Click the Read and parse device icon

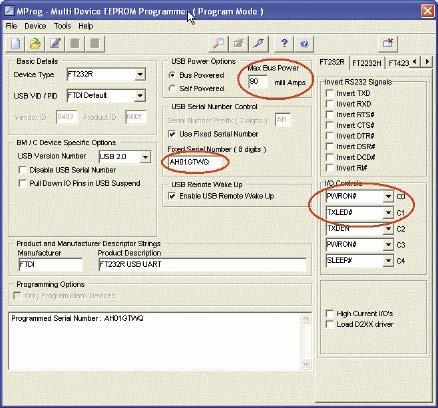point(239,43)
